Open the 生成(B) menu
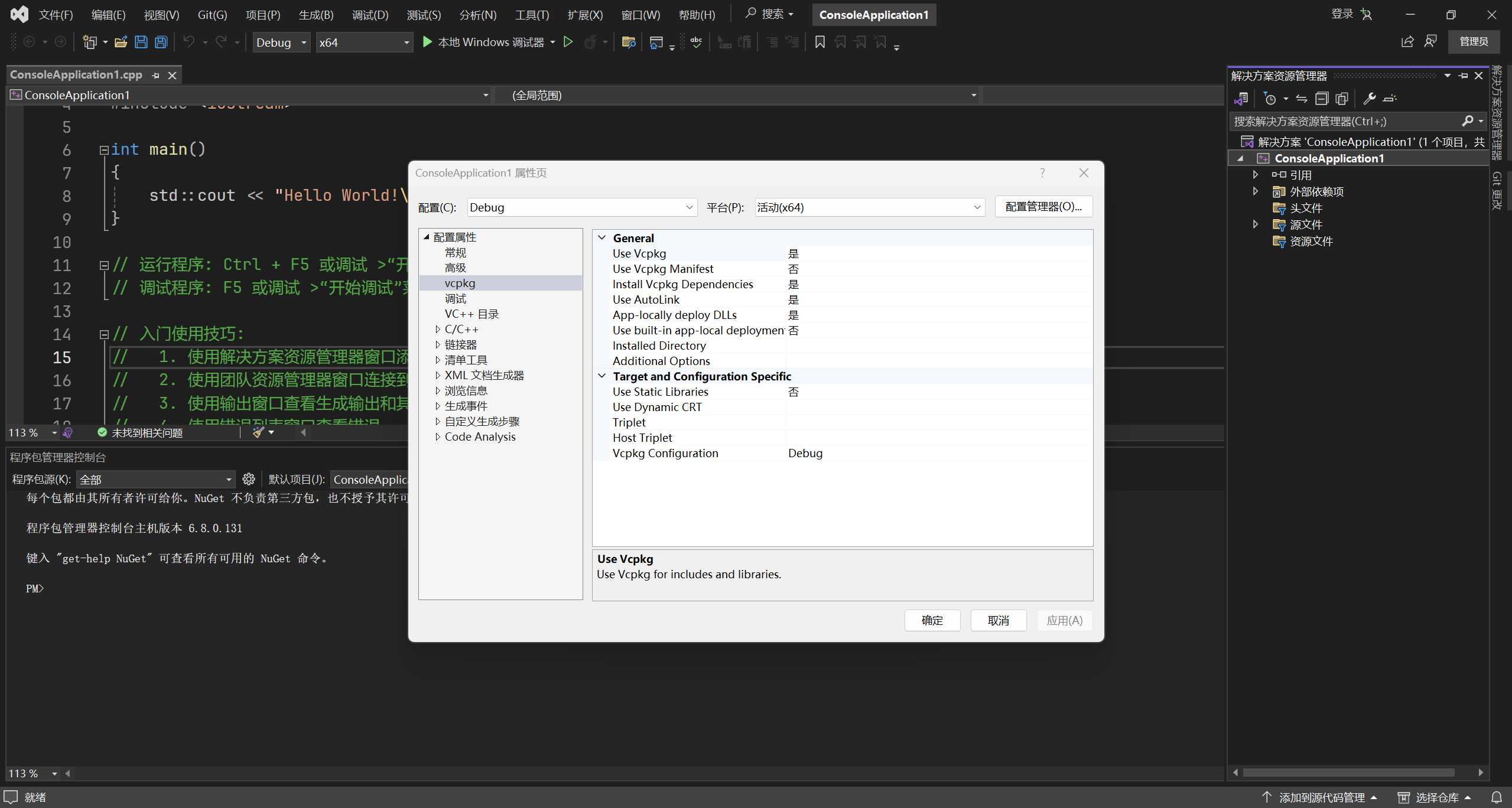The image size is (1512, 808). [x=316, y=15]
